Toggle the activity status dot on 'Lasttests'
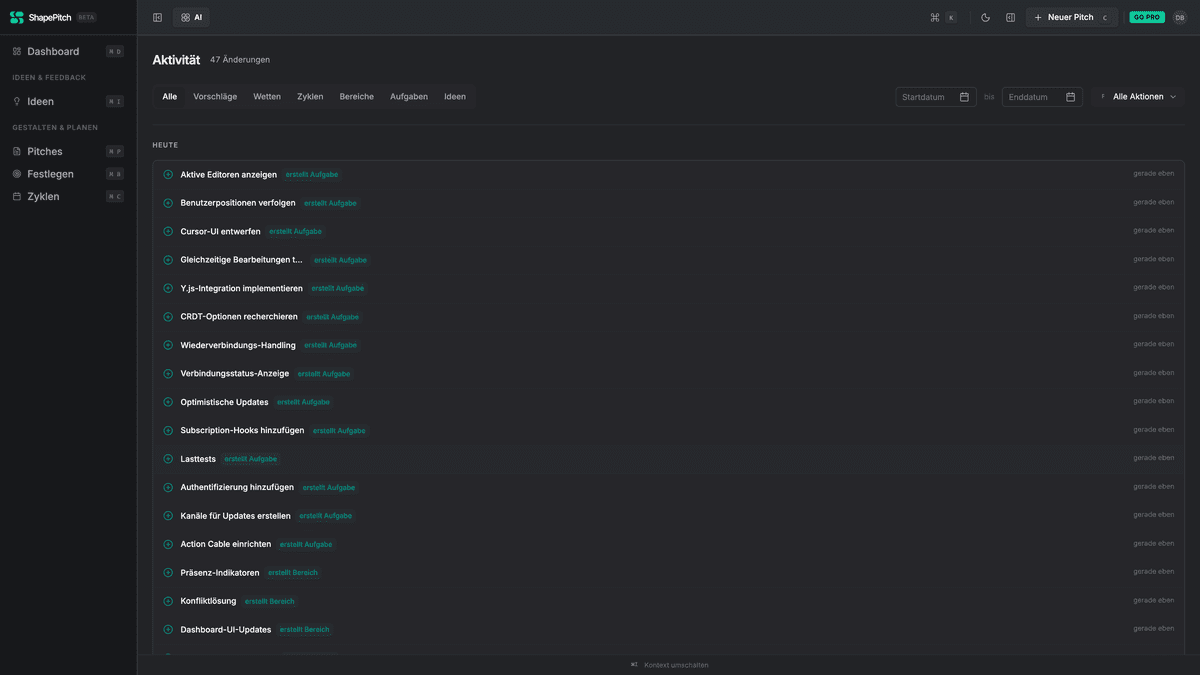This screenshot has height=675, width=1200. point(167,458)
